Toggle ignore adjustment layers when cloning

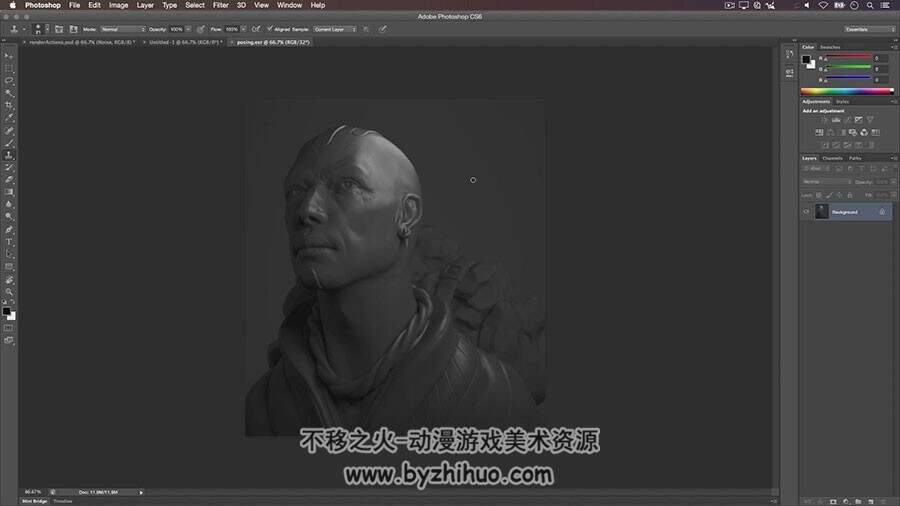coord(366,29)
